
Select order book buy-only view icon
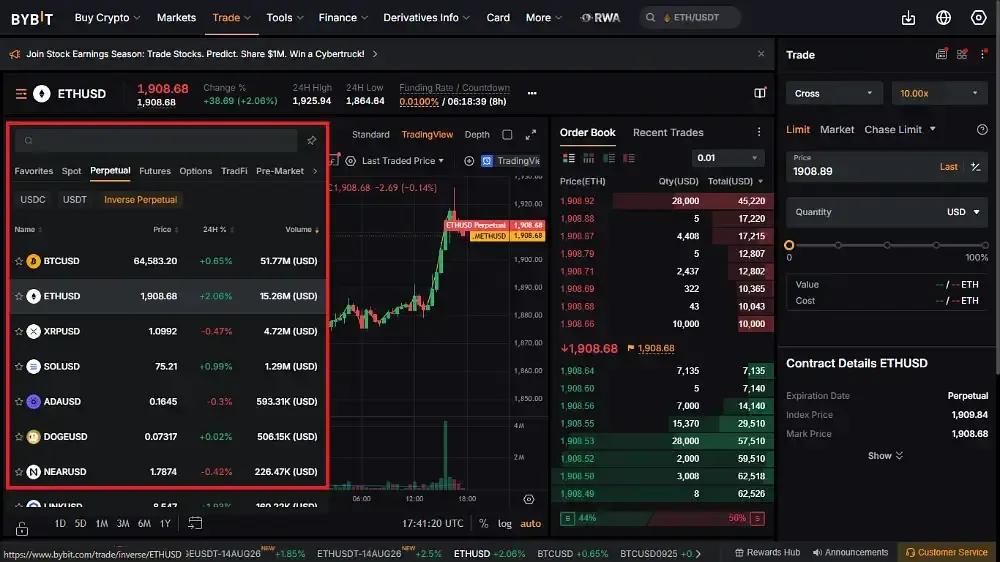tap(609, 158)
